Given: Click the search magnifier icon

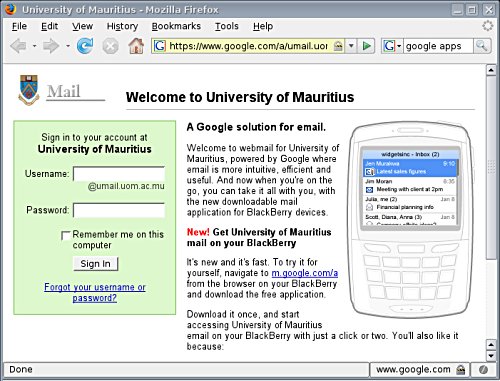Looking at the screenshot, I should 482,46.
